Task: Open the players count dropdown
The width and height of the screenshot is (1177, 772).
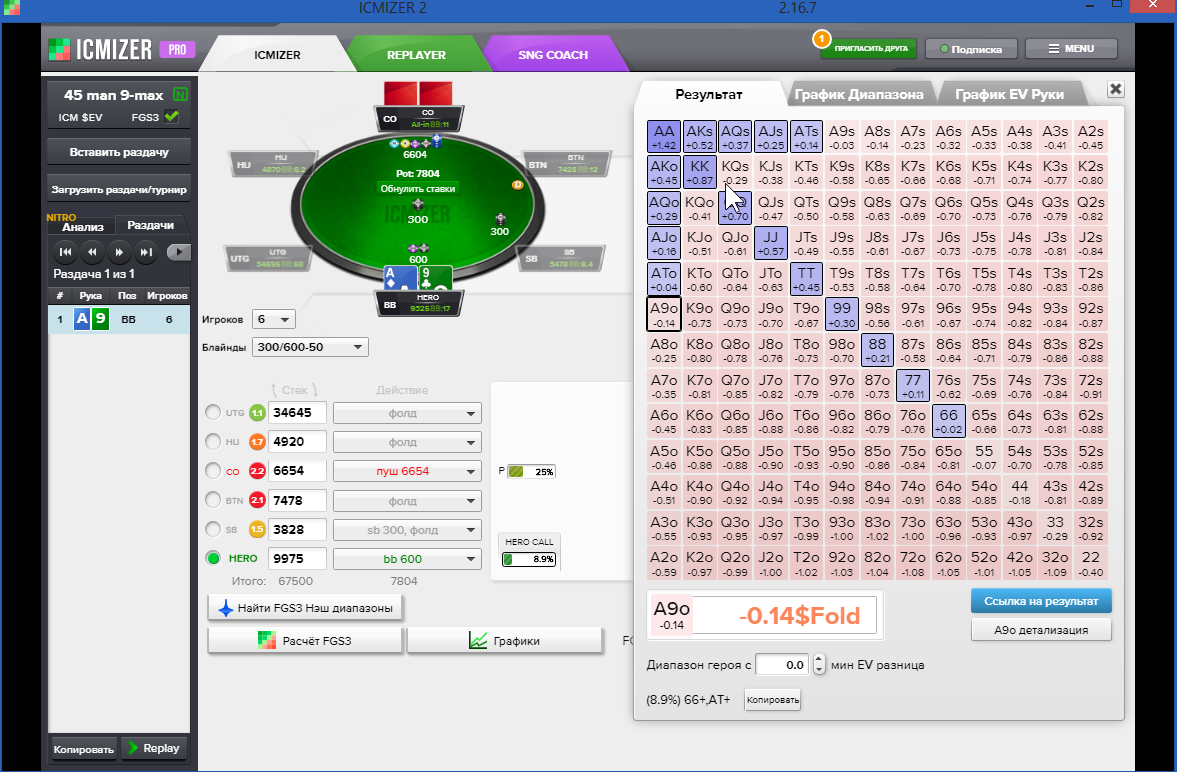Action: pos(274,319)
